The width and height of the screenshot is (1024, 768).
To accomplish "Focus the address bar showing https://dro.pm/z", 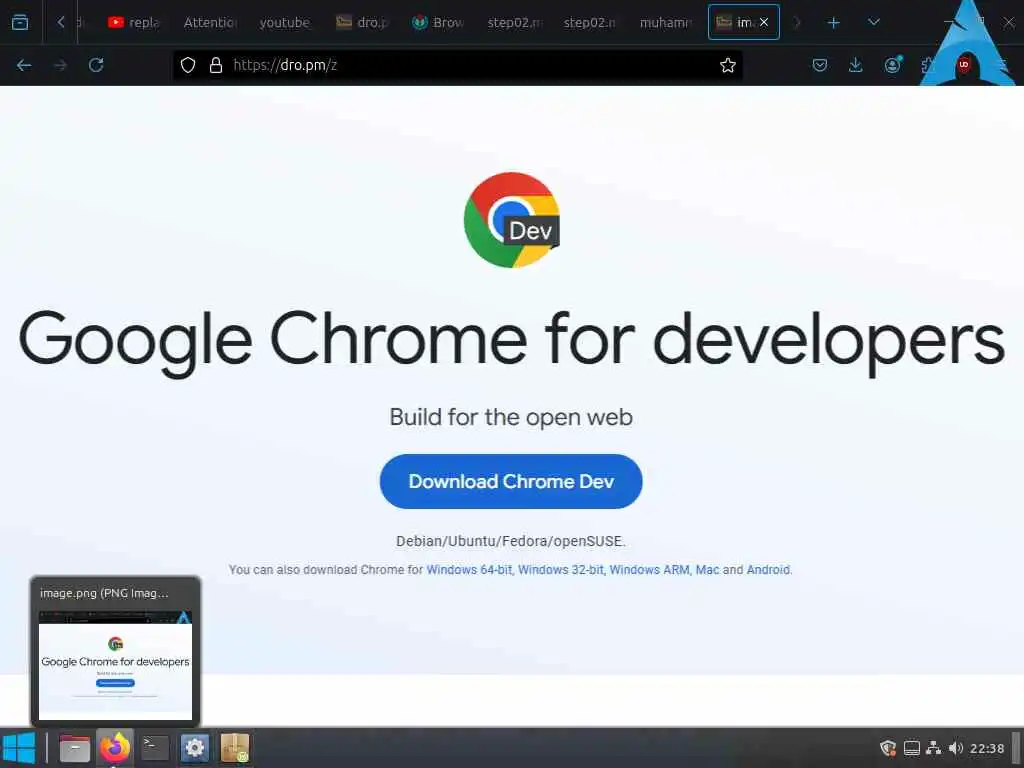I will coord(457,65).
